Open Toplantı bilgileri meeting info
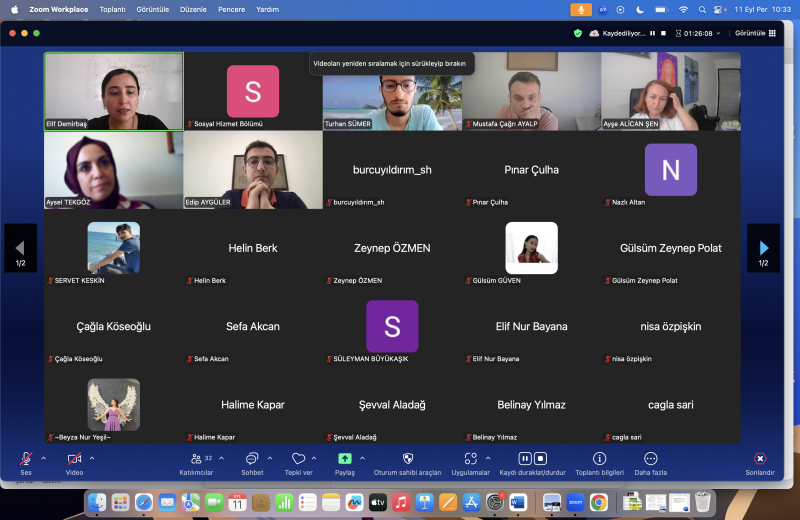 click(x=599, y=464)
